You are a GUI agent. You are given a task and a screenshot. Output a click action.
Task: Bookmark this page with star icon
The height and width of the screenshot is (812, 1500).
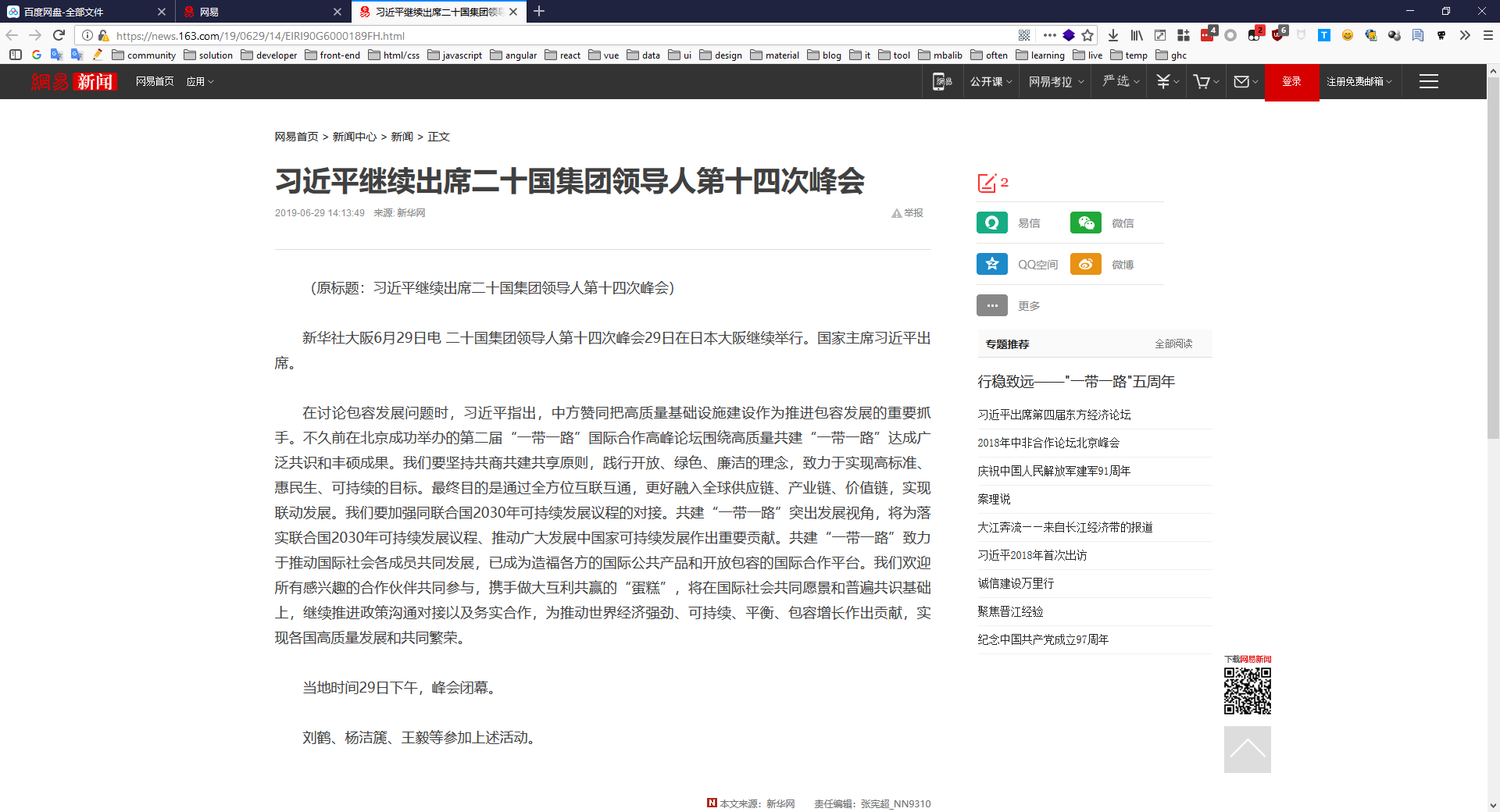pyautogui.click(x=1087, y=35)
